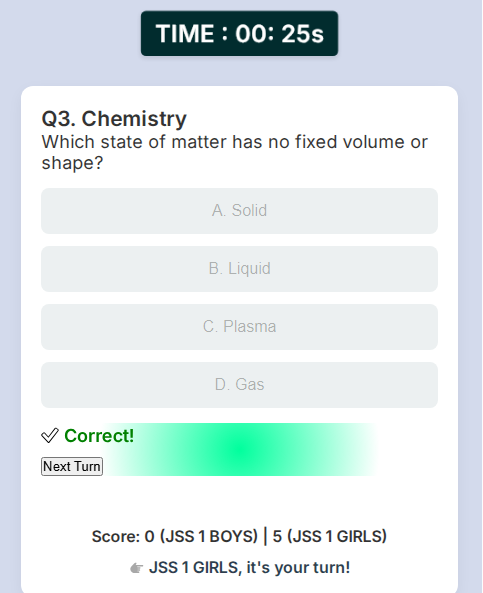This screenshot has width=483, height=593.
Task: Click the vertical bar separating the scores
Action: click(x=265, y=536)
